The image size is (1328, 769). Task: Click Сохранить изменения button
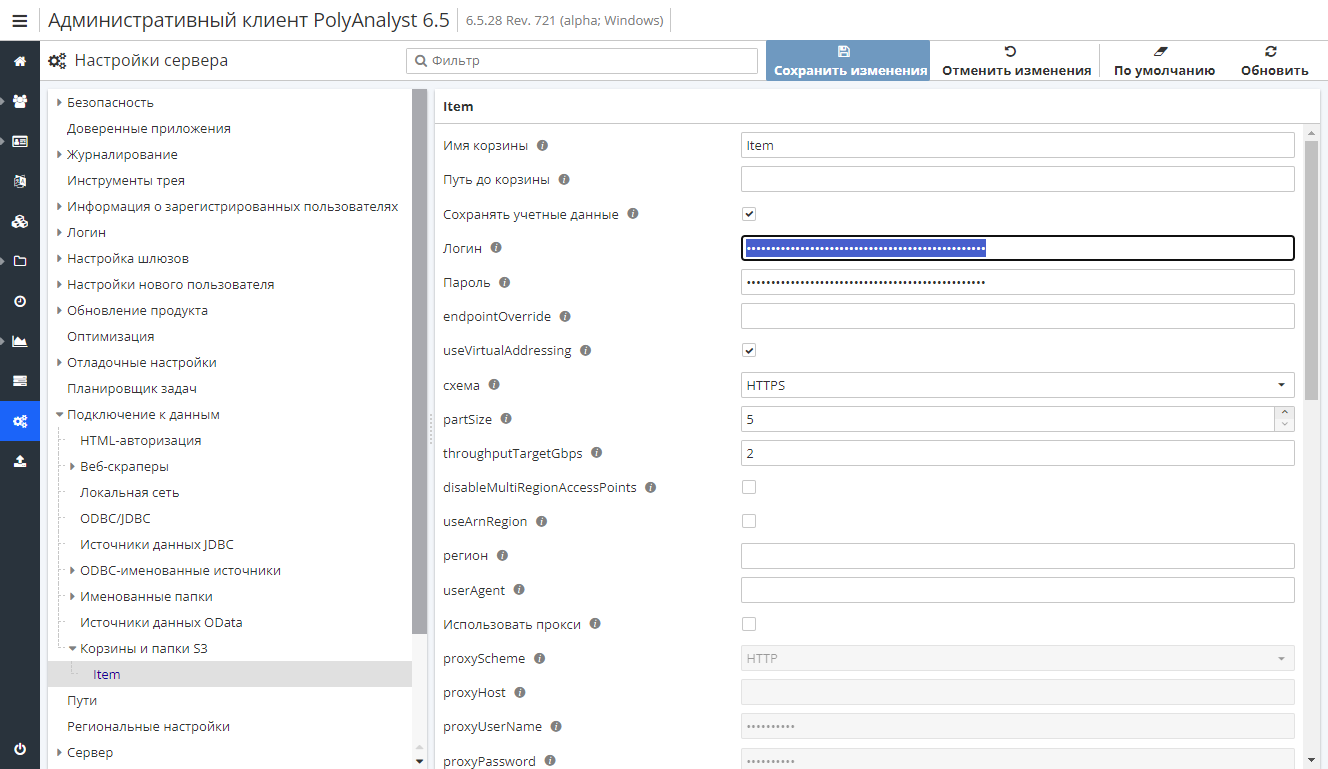[848, 60]
